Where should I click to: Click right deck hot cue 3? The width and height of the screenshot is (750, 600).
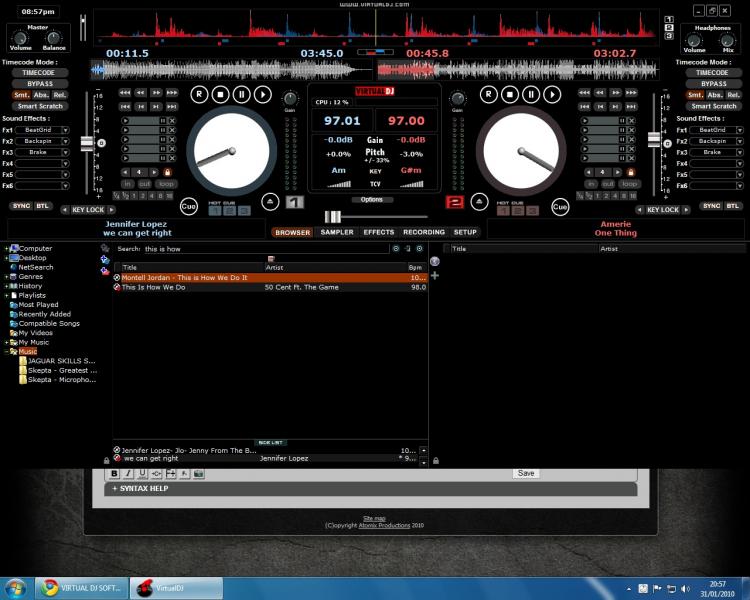click(532, 211)
